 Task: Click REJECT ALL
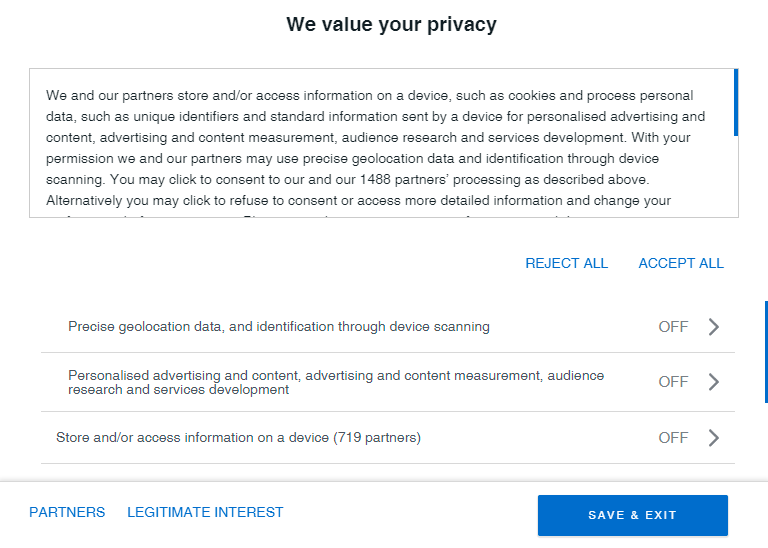567,263
